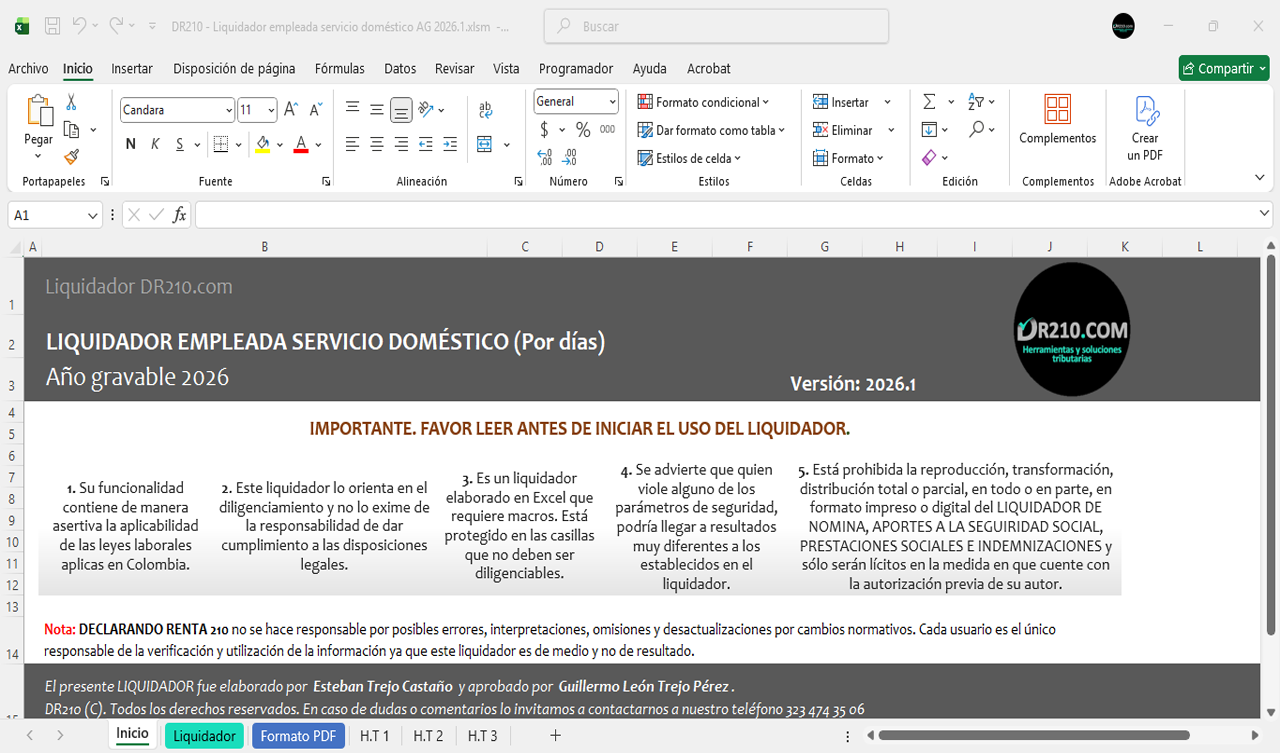1280x753 pixels.
Task: Toggle wrap text in the Alineación group
Action: pyautogui.click(x=486, y=110)
